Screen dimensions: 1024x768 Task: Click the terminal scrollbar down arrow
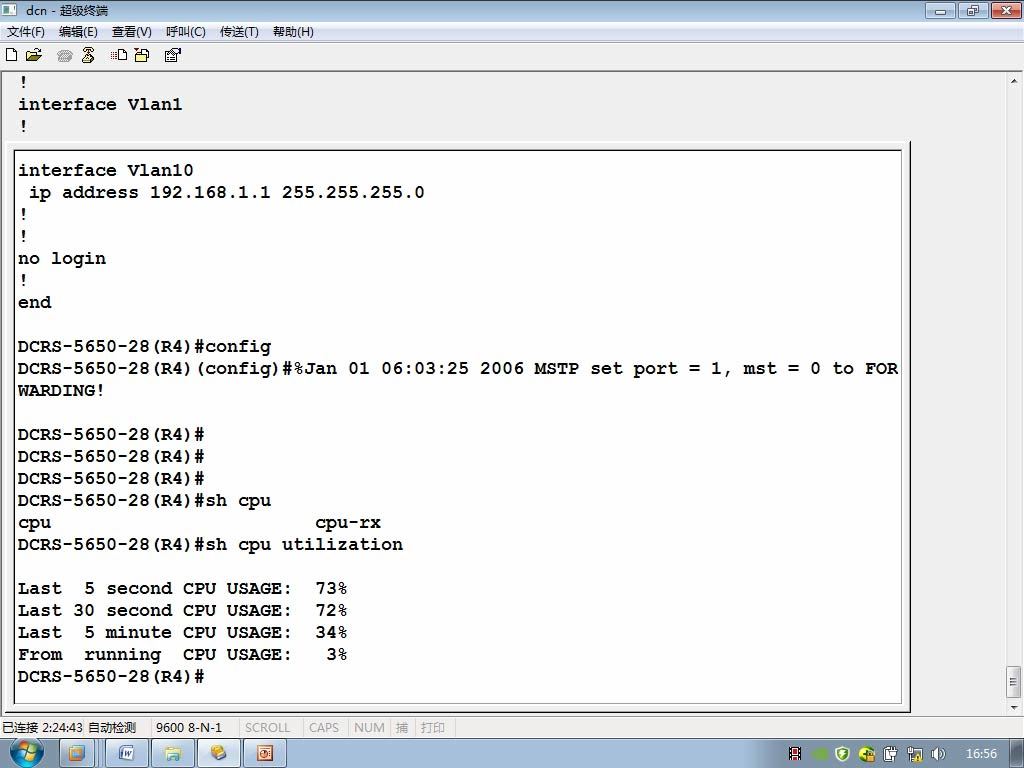coord(1014,707)
